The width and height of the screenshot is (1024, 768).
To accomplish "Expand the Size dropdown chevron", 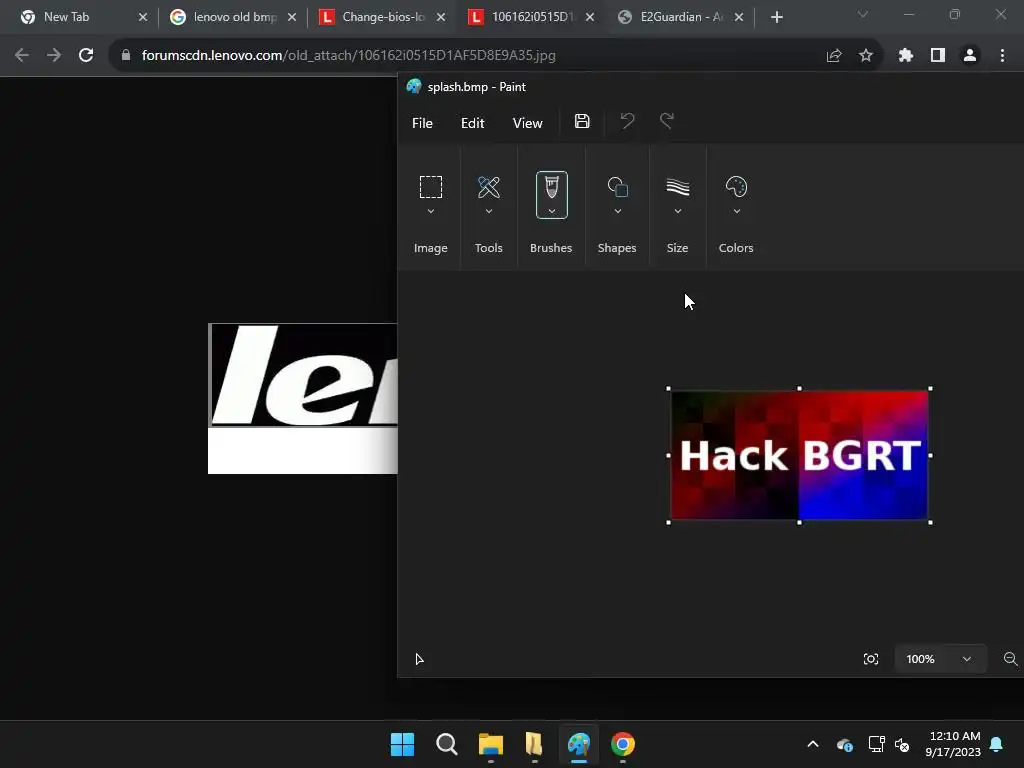I will coord(677,212).
